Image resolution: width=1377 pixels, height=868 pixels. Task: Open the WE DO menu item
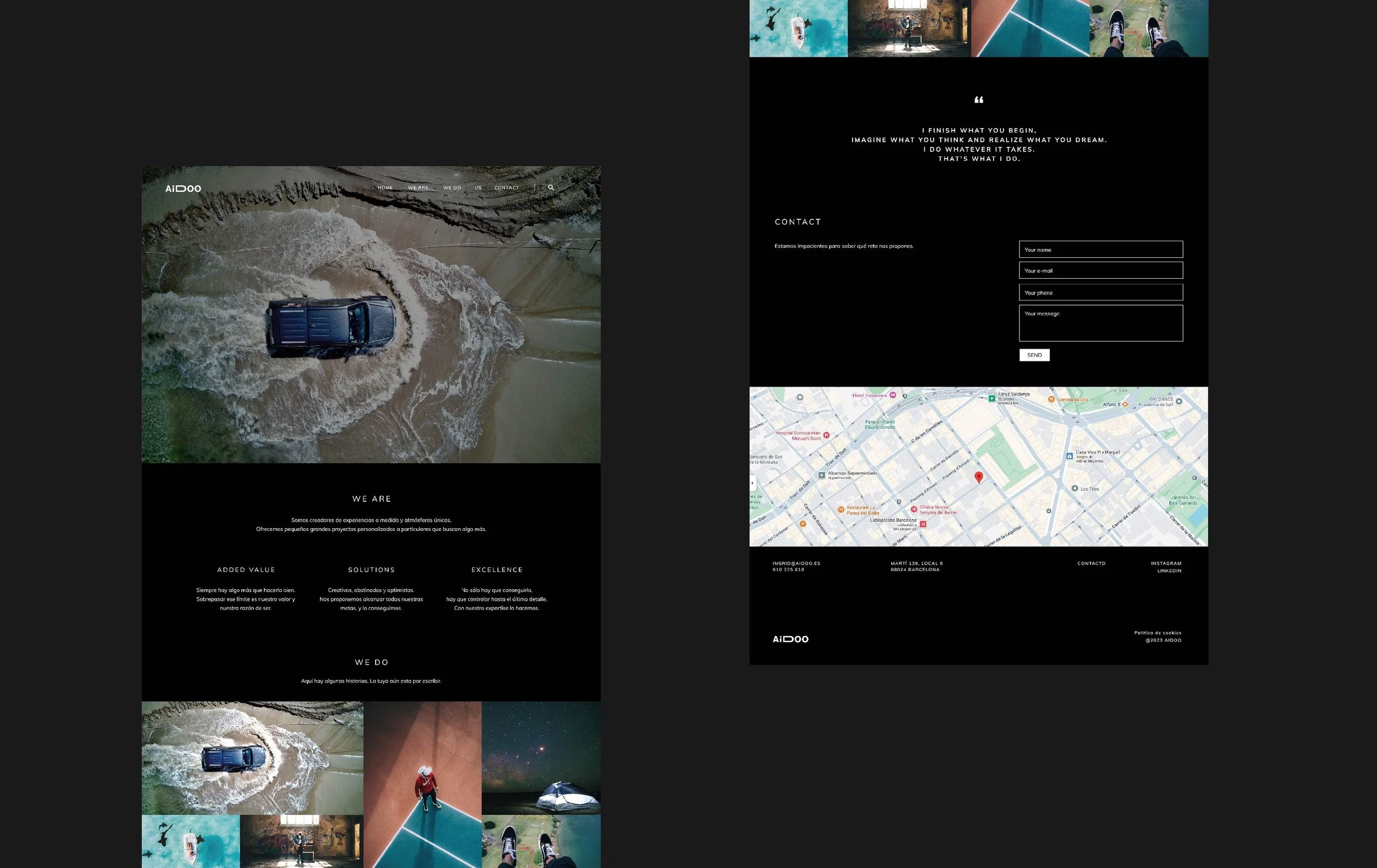452,188
